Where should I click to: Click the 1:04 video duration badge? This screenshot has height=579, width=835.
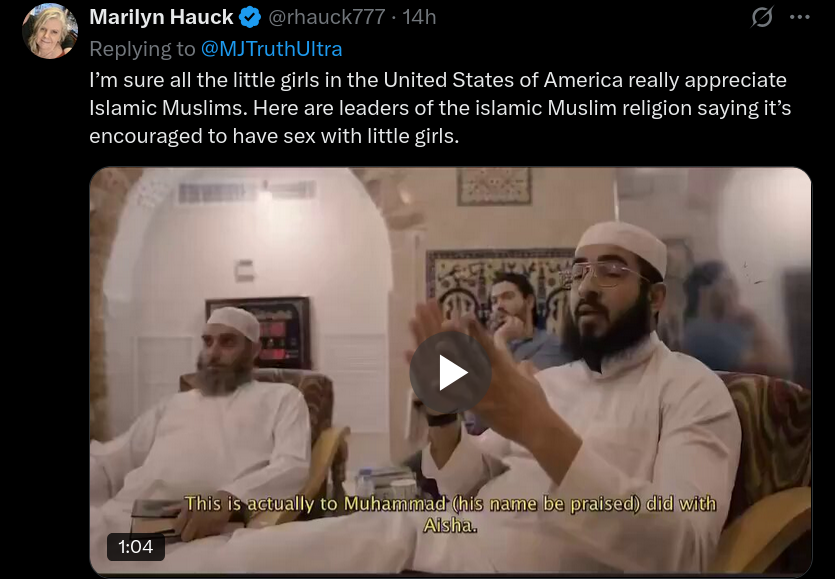click(136, 547)
